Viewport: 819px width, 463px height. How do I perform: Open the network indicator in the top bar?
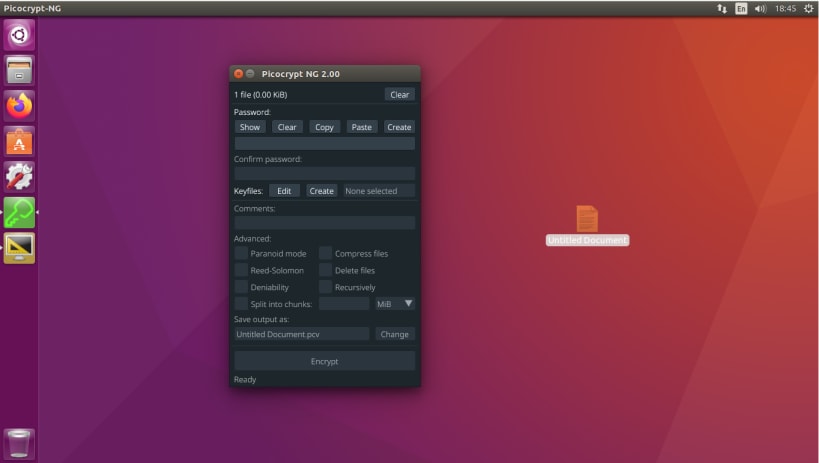(722, 8)
